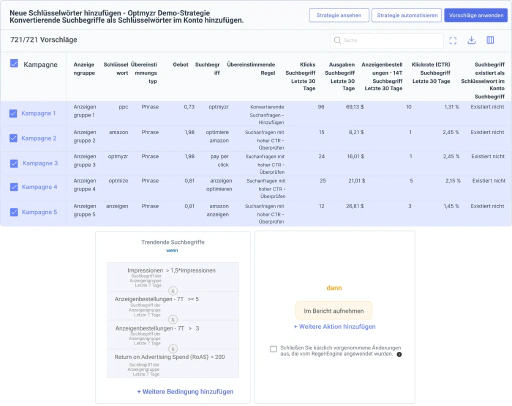Uncheck the Kampagne 5 row checkbox

pos(14,212)
